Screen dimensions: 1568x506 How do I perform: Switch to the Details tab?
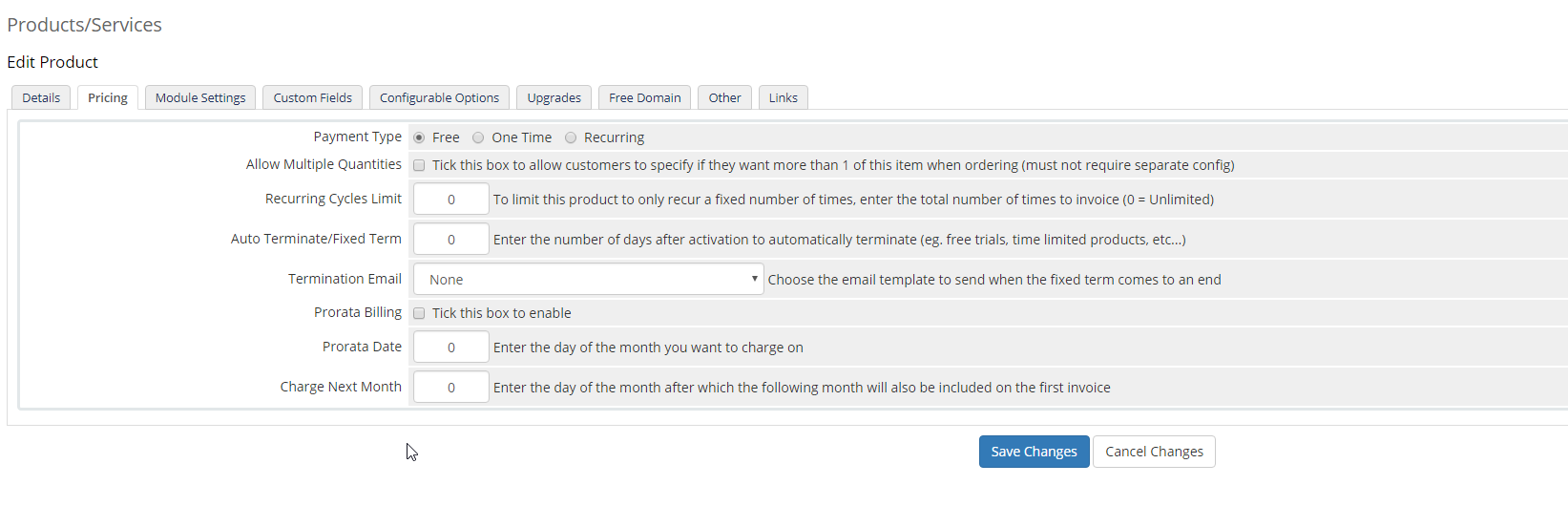click(41, 97)
